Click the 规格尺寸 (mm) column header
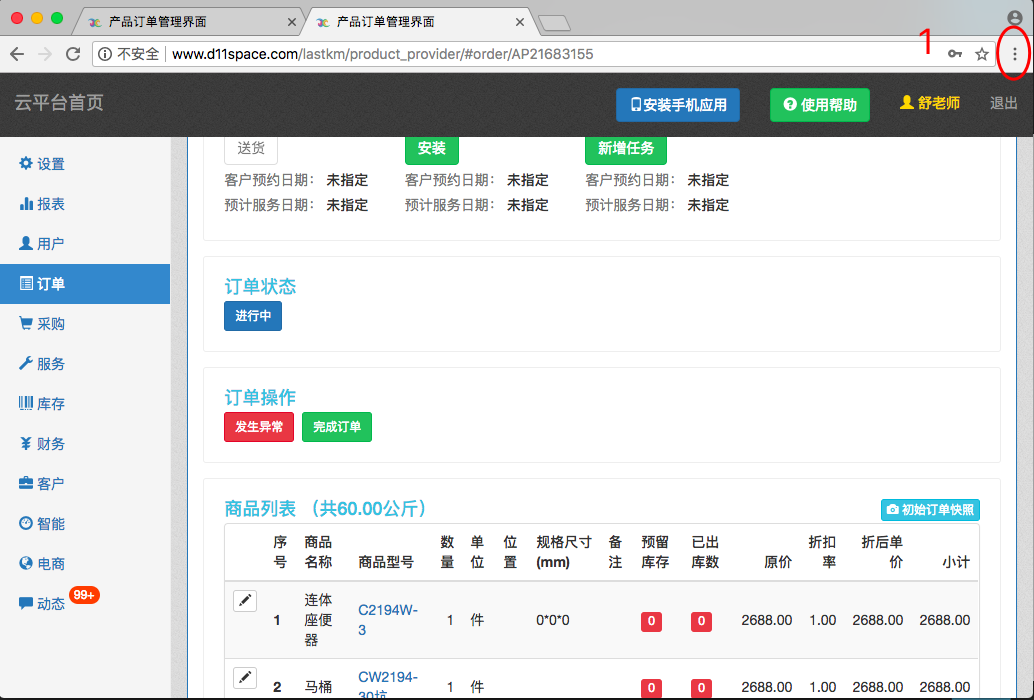Image resolution: width=1034 pixels, height=700 pixels. pyautogui.click(x=564, y=552)
